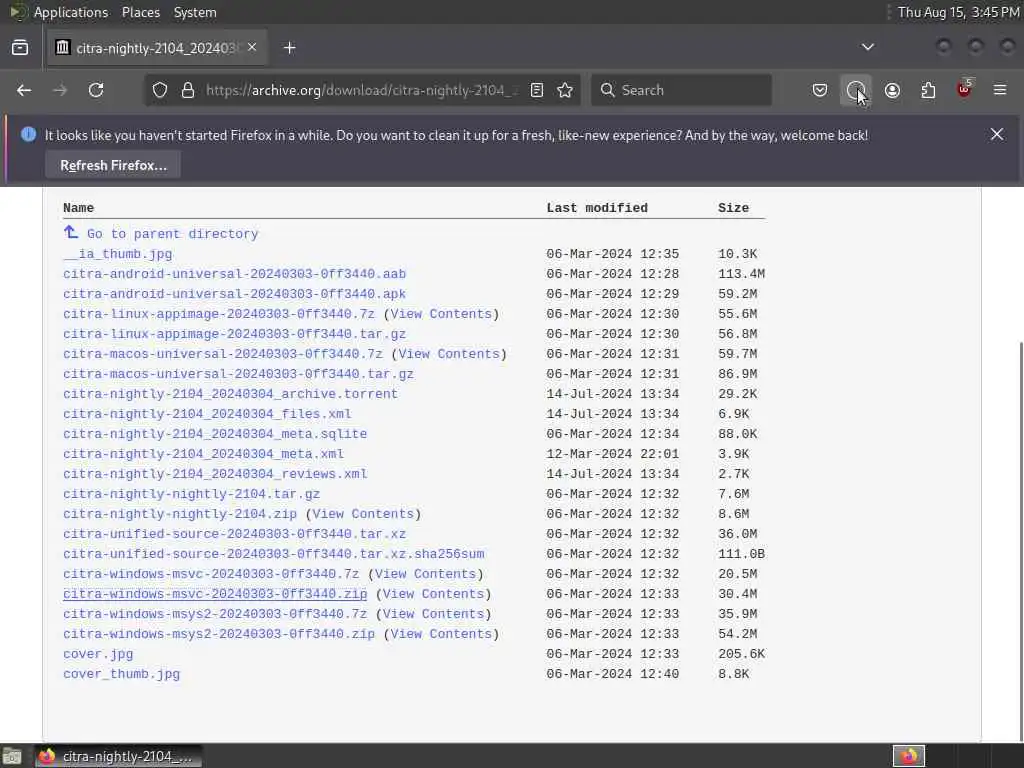The height and width of the screenshot is (768, 1024).
Task: Download citra-windows-msvc .zip file
Action: pos(215,594)
